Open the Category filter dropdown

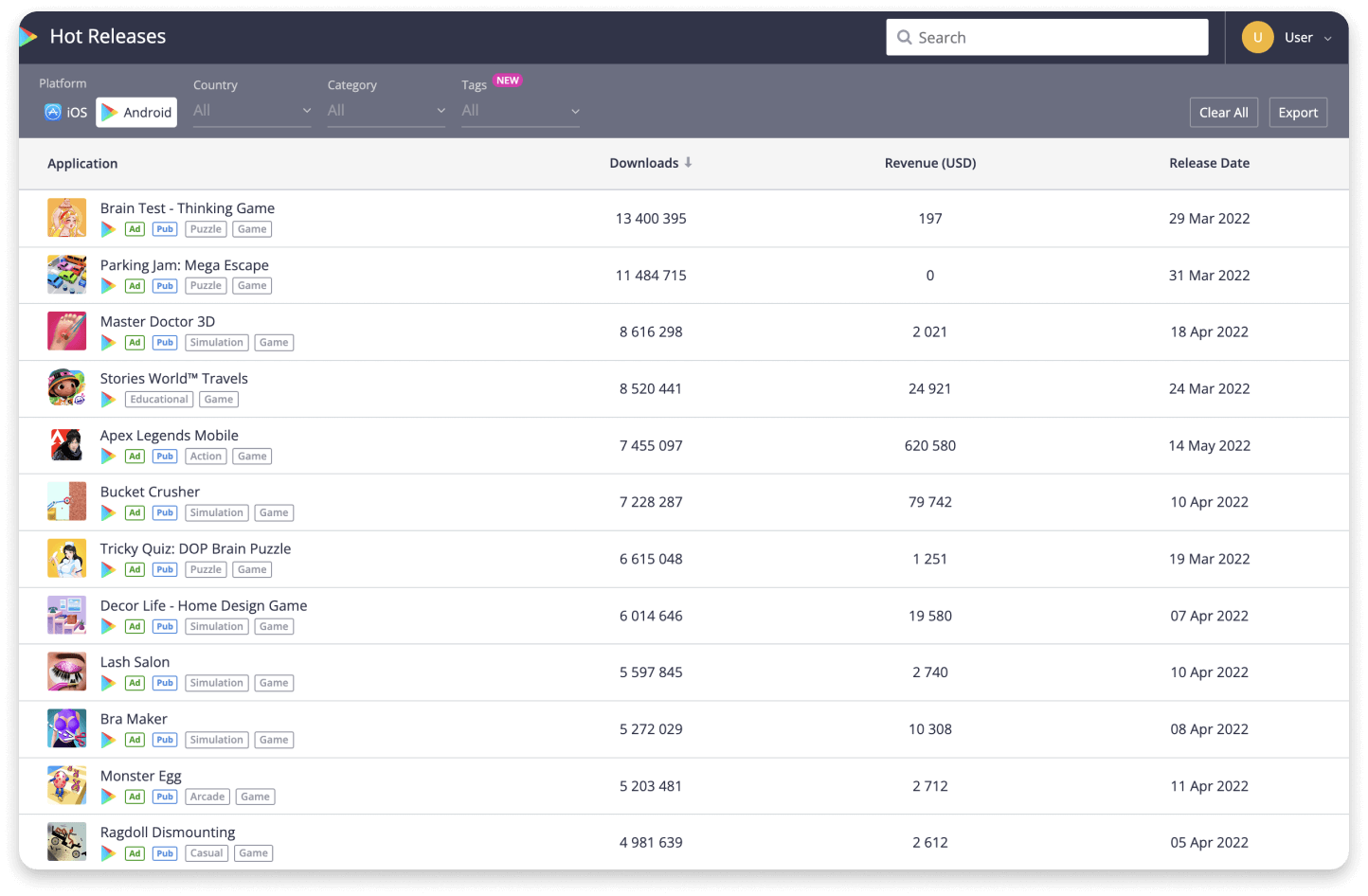(x=387, y=111)
